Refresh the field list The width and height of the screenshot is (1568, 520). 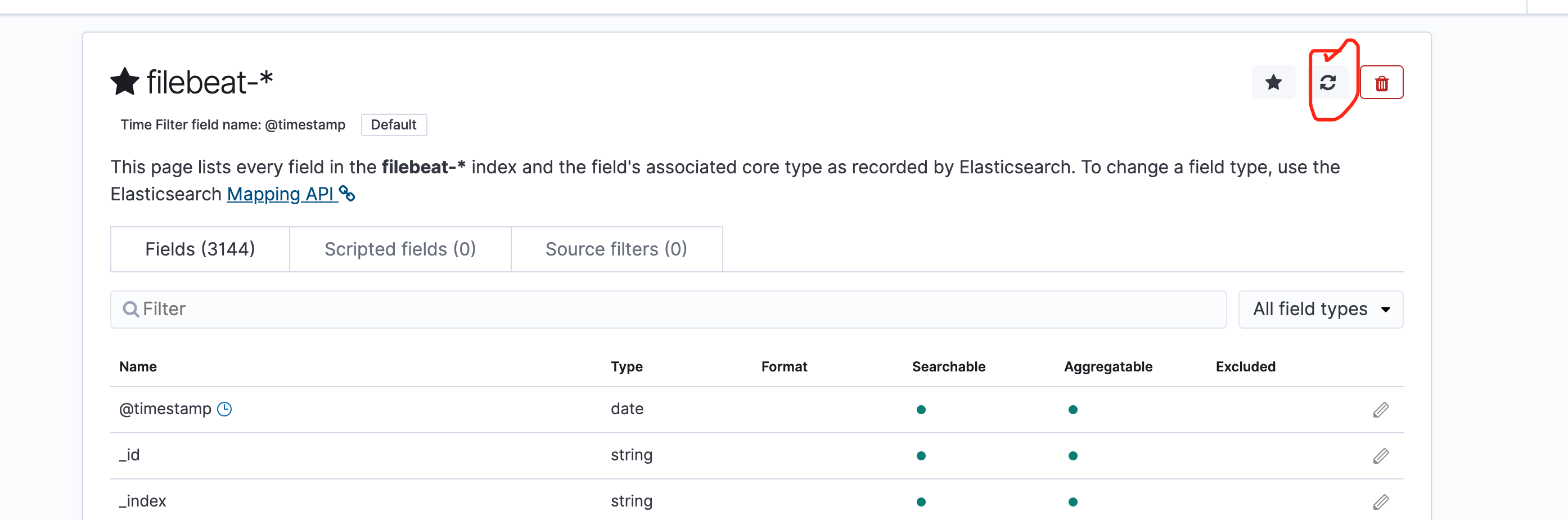[x=1328, y=82]
